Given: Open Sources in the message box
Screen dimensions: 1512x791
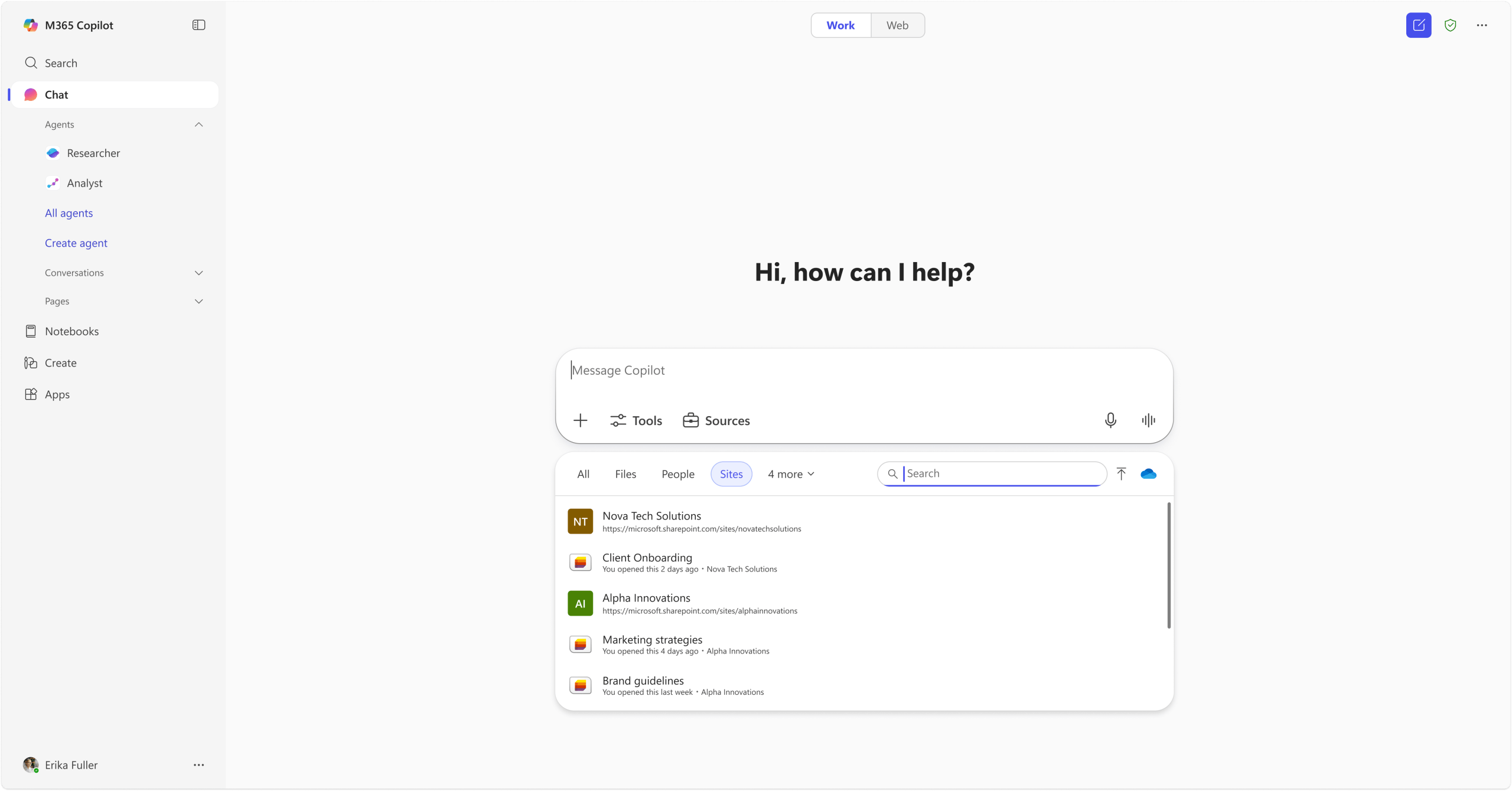Looking at the screenshot, I should point(715,420).
